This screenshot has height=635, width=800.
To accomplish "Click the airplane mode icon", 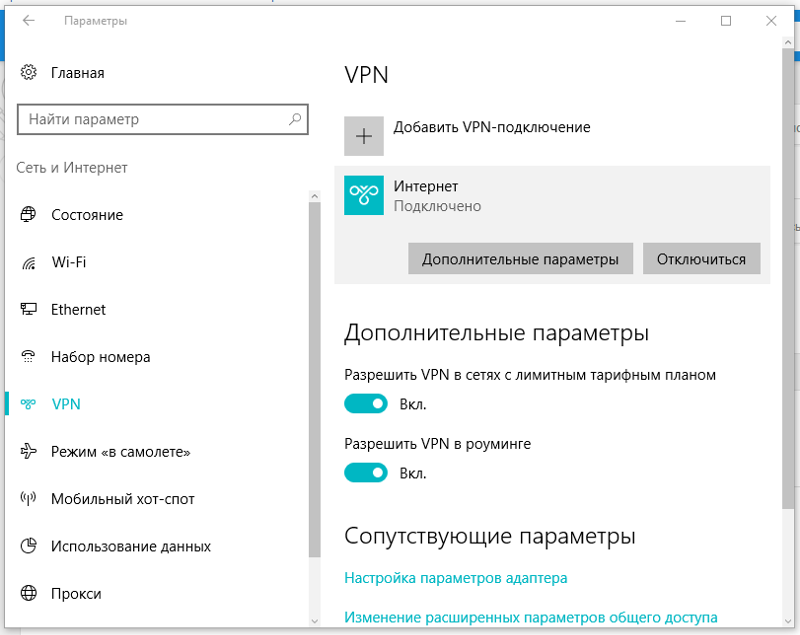I will (x=29, y=451).
